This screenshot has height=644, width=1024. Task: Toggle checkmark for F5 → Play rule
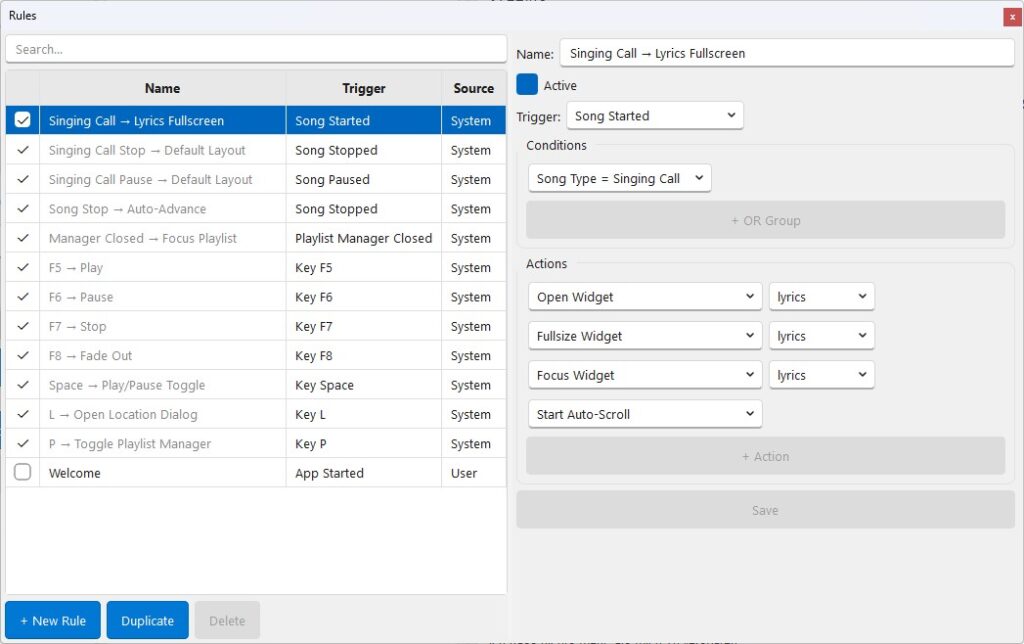pyautogui.click(x=23, y=268)
